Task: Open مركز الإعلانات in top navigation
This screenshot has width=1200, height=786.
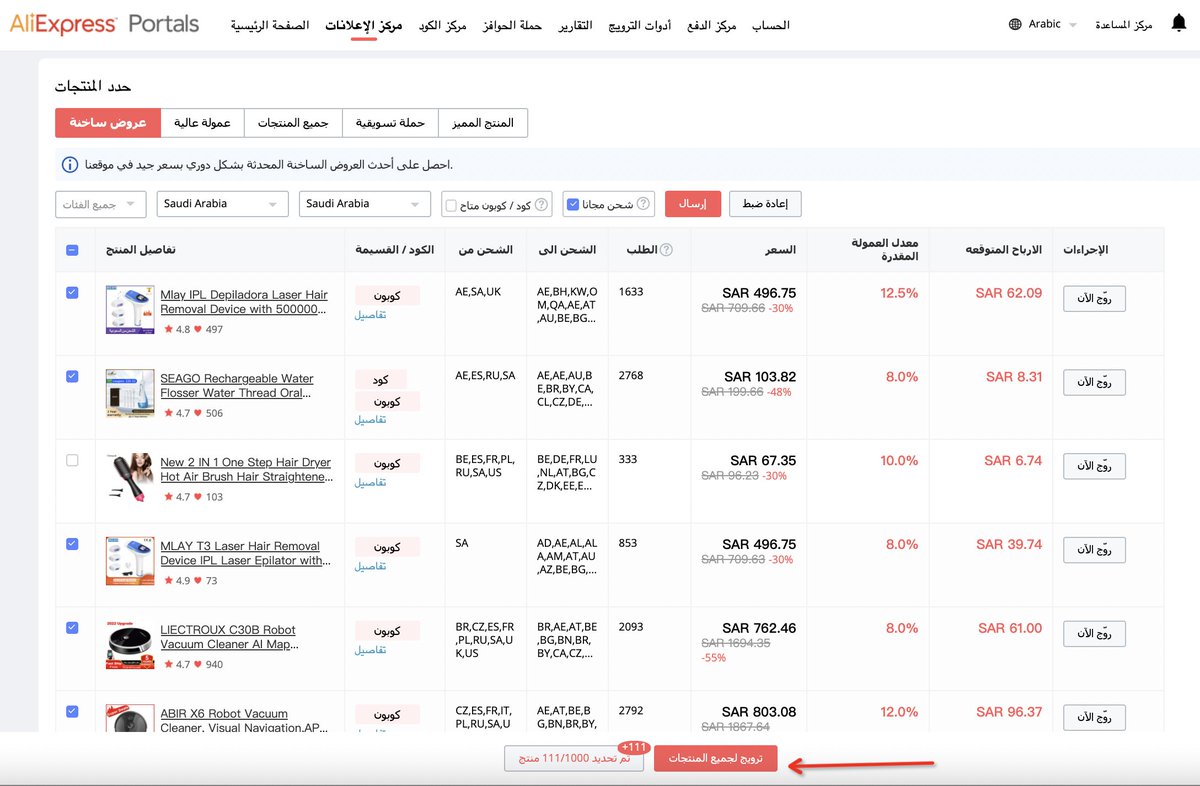Action: pyautogui.click(x=364, y=25)
